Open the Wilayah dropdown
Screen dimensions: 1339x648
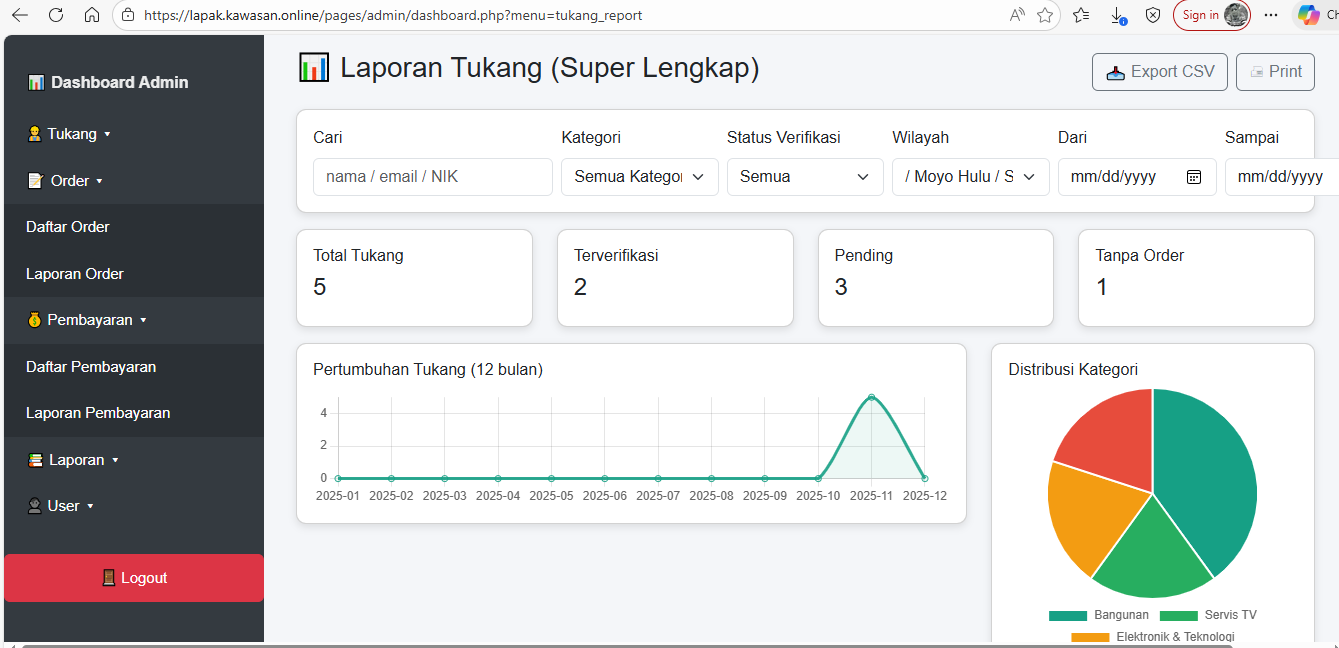970,177
